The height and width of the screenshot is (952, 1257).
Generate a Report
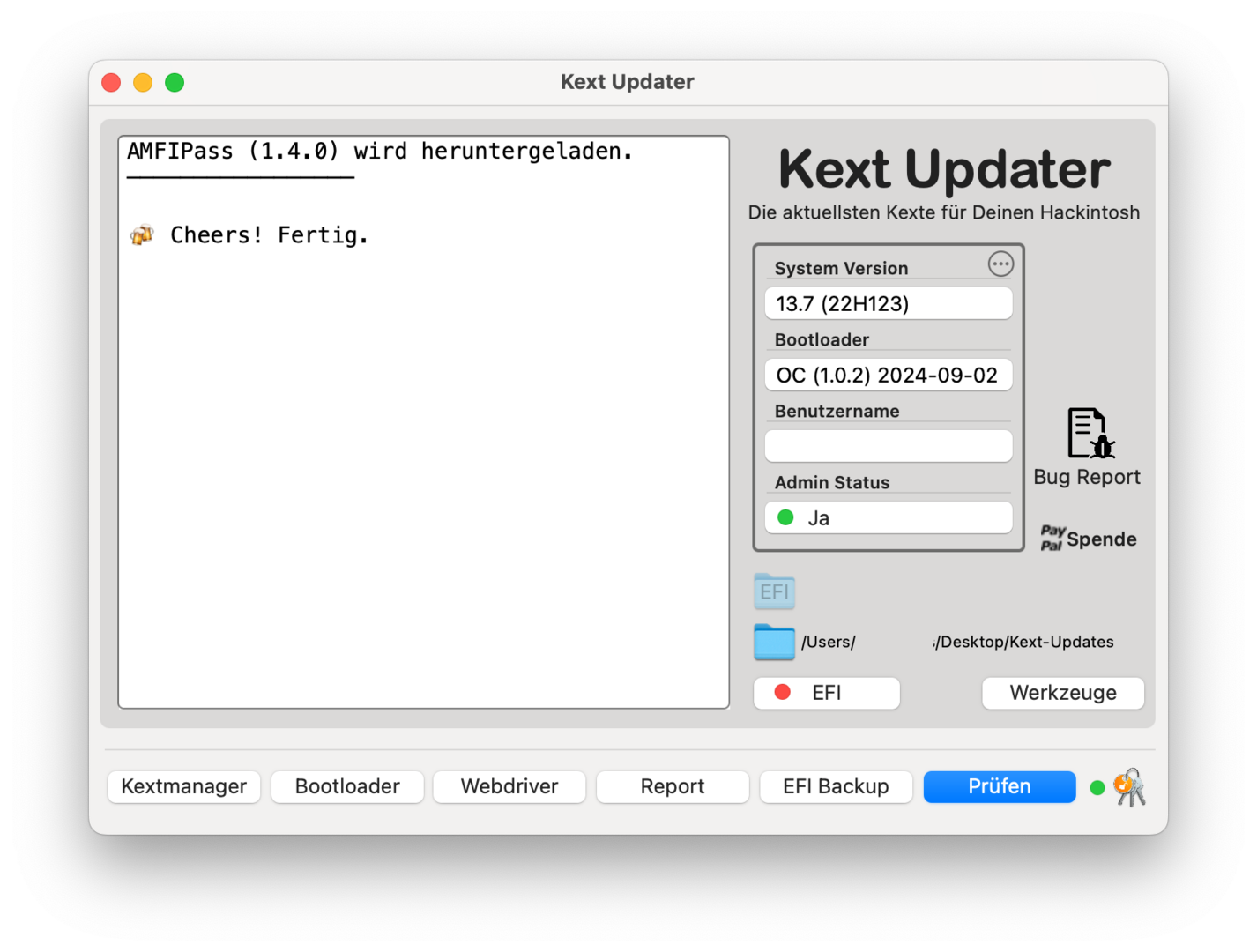(673, 786)
